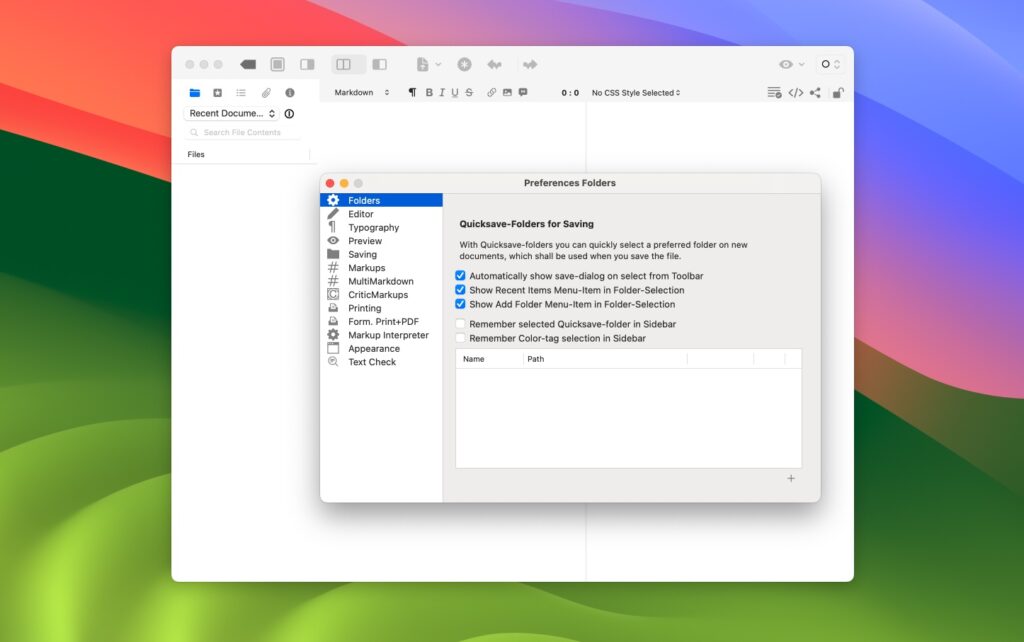This screenshot has height=642, width=1024.
Task: Apply strikethrough formatting
Action: pyautogui.click(x=468, y=92)
